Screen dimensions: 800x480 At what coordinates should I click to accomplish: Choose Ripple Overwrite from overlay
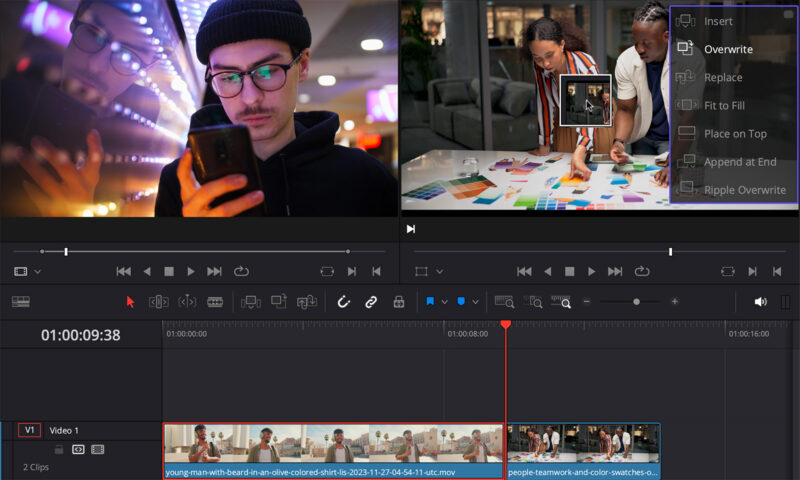coord(733,190)
